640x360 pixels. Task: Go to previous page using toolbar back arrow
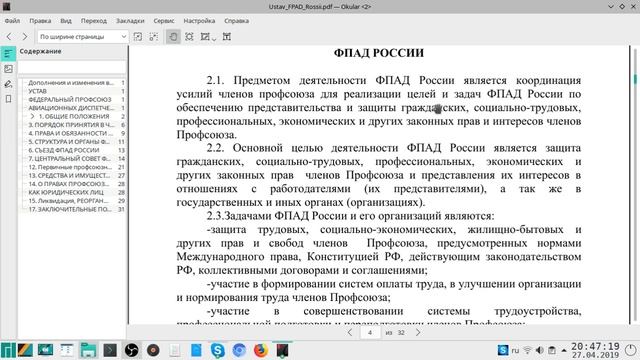(9, 37)
